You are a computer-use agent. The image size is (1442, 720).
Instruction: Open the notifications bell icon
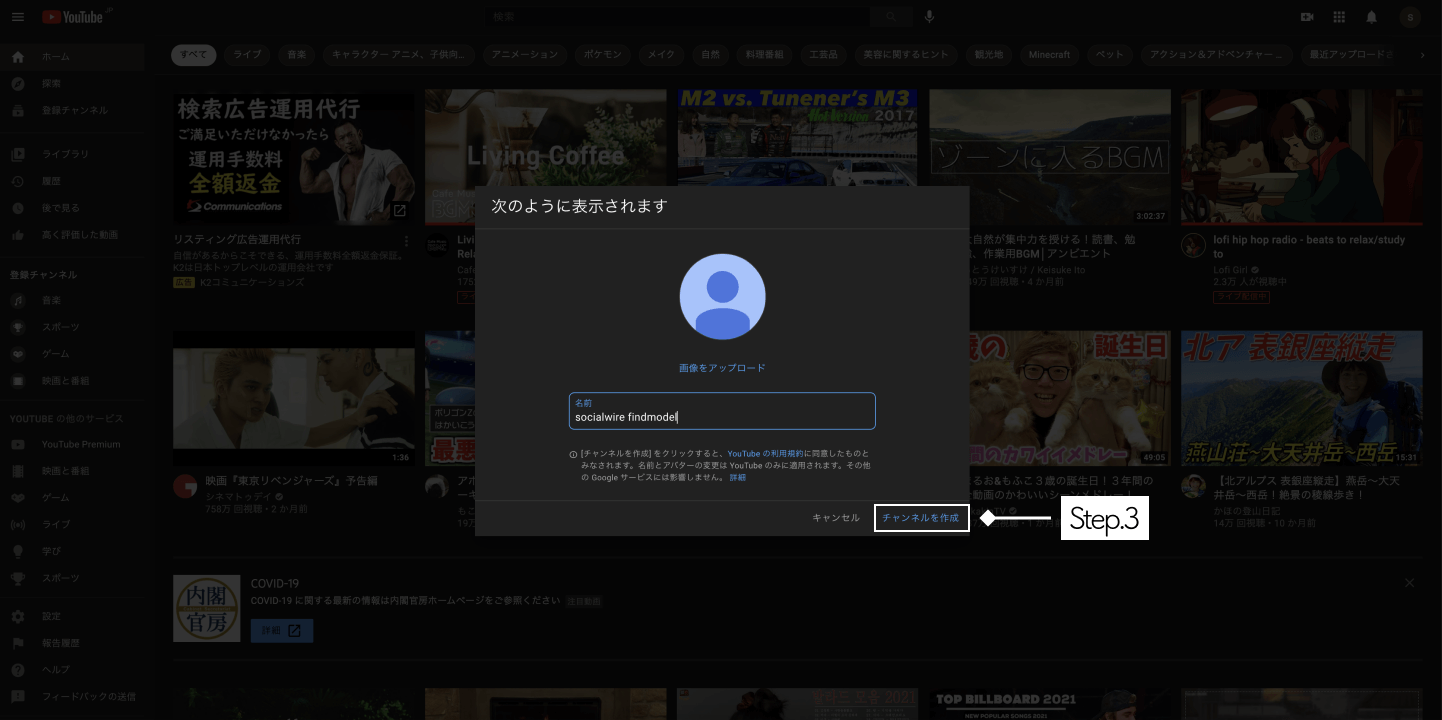tap(1371, 16)
